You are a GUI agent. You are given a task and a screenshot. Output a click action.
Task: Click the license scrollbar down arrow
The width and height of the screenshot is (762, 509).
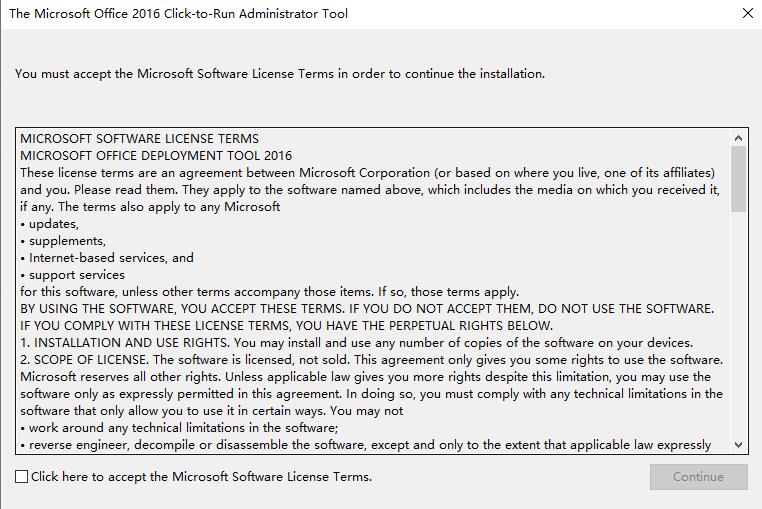coord(739,444)
